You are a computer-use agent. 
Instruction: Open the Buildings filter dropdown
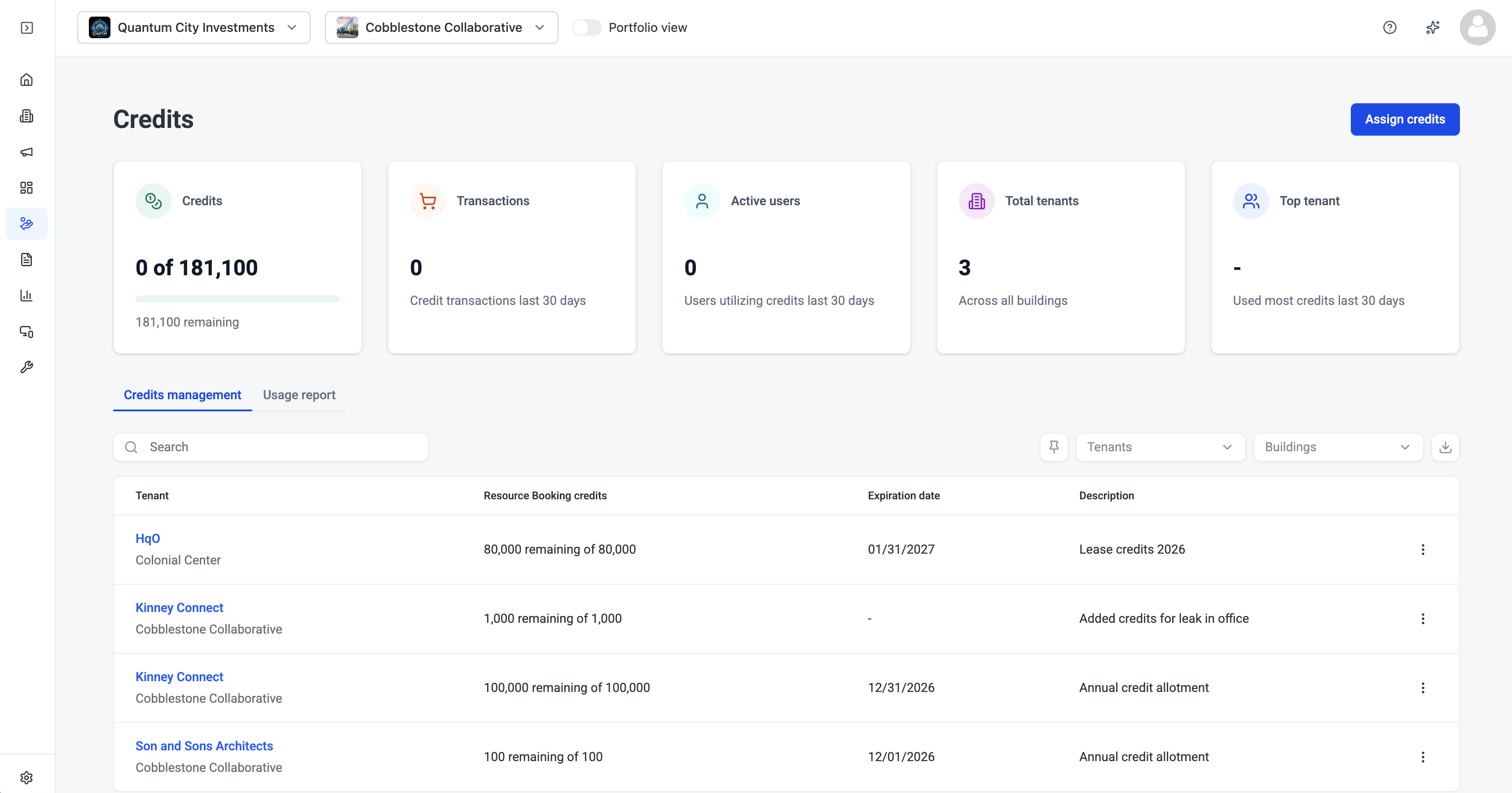[1338, 447]
